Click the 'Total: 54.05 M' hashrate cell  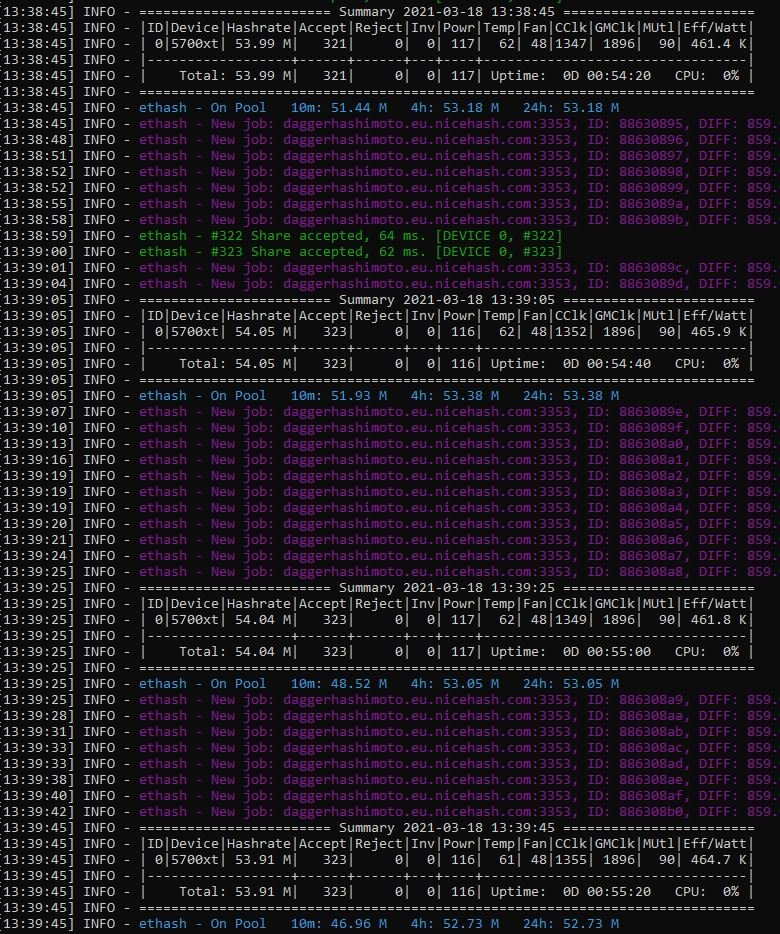235,364
